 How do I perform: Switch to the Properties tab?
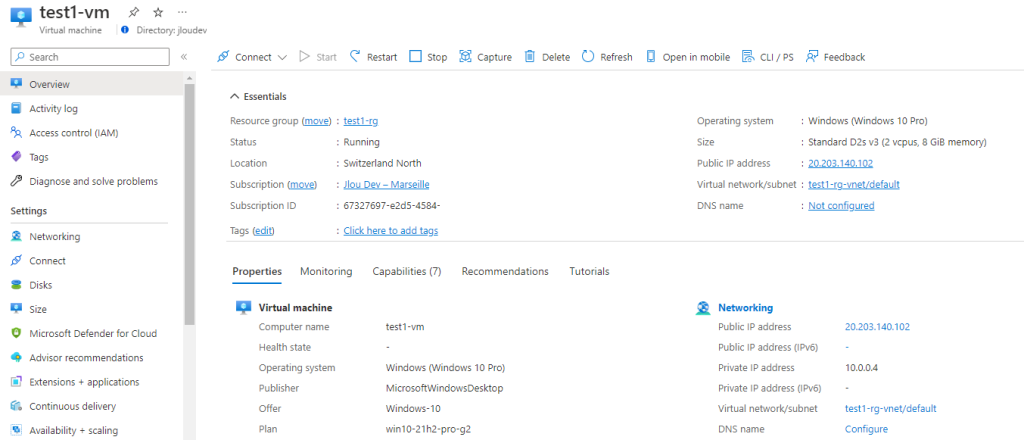tap(257, 271)
